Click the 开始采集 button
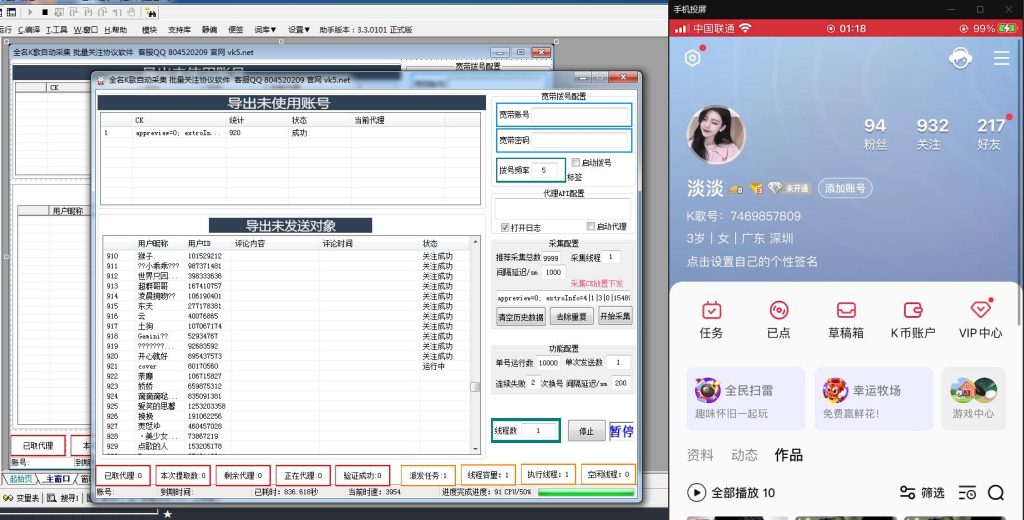The height and width of the screenshot is (520, 1024). point(614,317)
